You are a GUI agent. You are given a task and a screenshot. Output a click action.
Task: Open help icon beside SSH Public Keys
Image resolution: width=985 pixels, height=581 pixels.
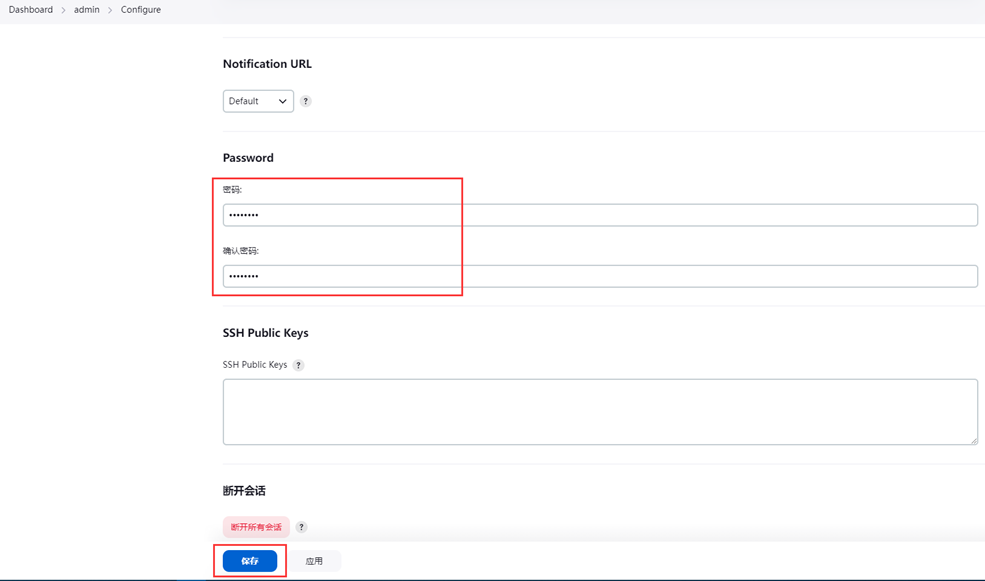(298, 365)
